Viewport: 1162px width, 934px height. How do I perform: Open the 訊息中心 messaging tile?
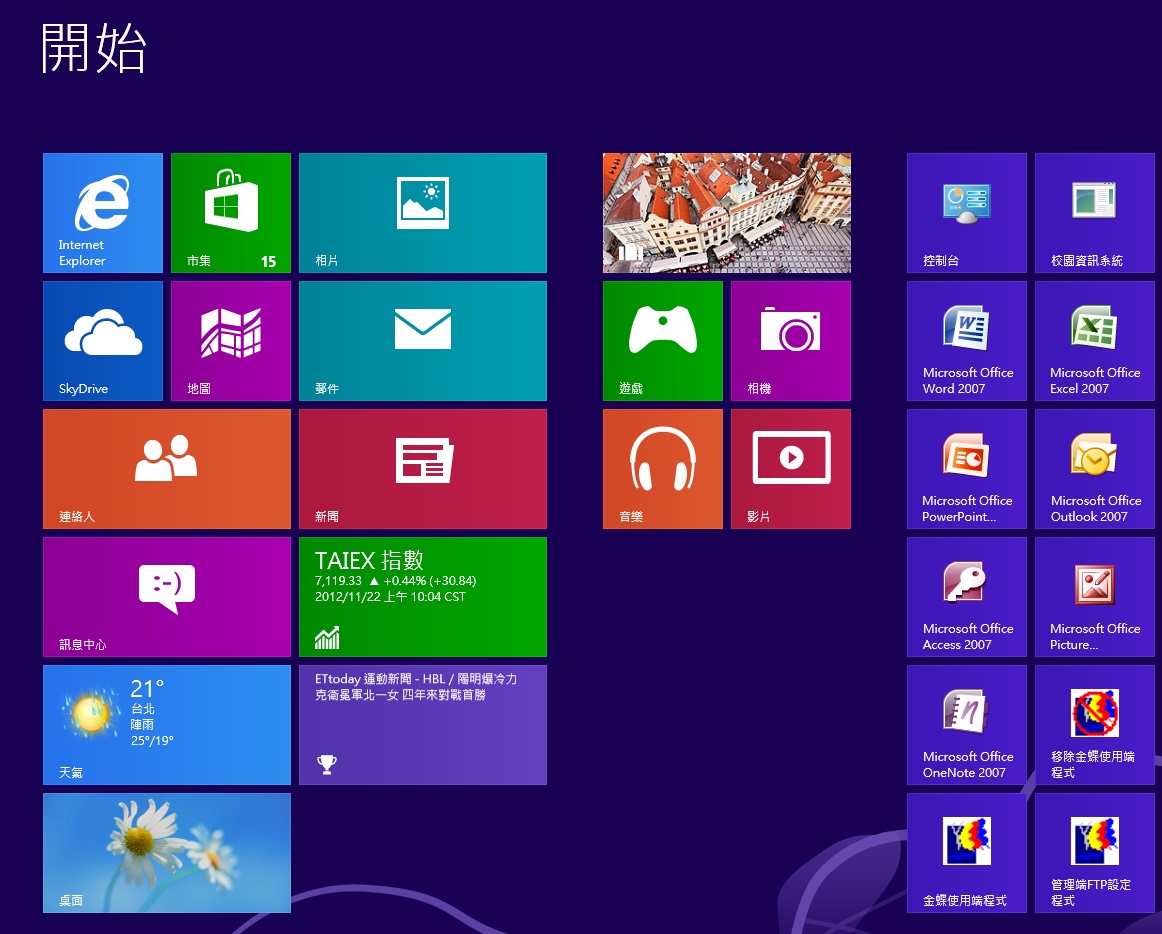tap(167, 597)
